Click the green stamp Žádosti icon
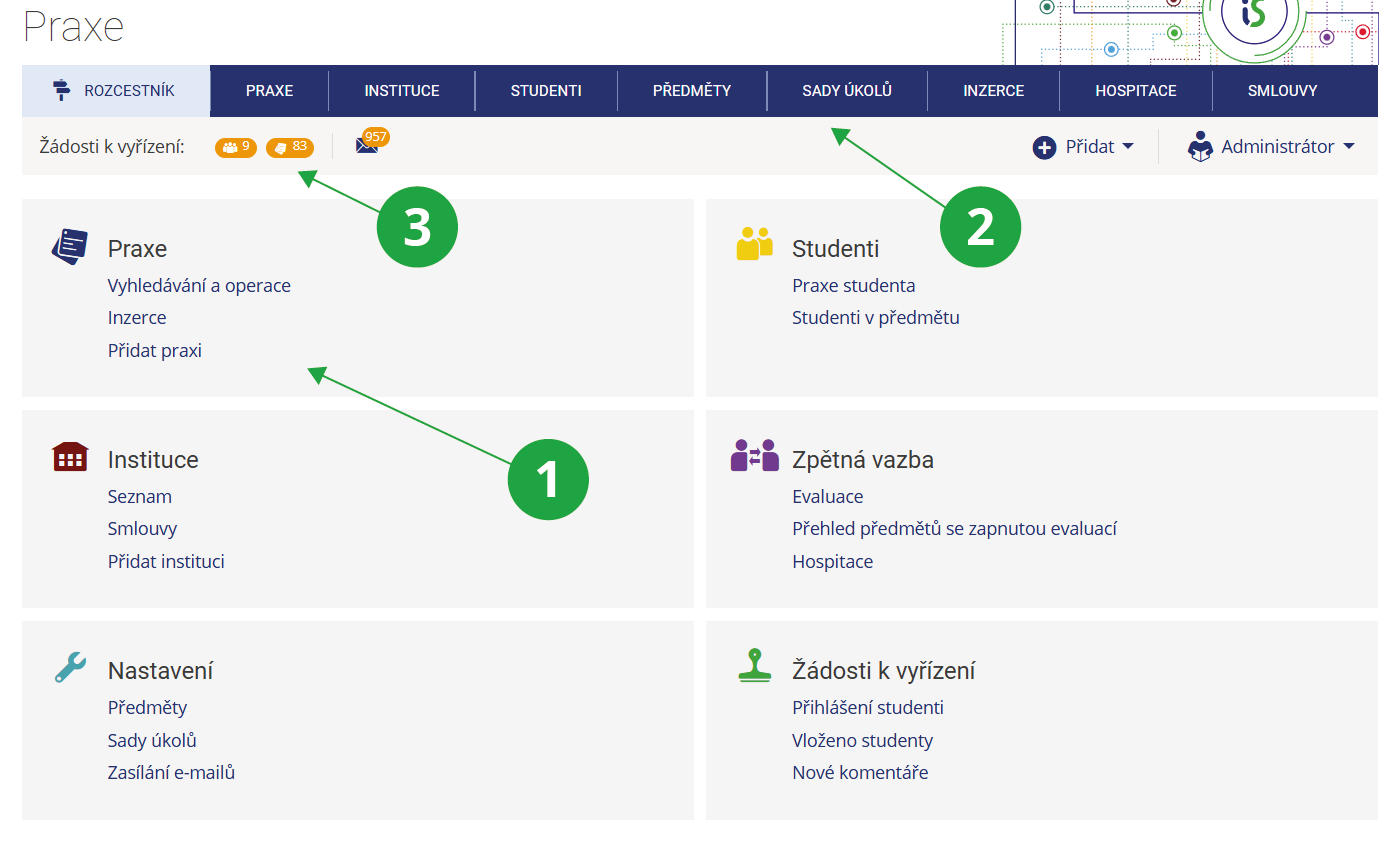The image size is (1398, 858). coord(755,666)
